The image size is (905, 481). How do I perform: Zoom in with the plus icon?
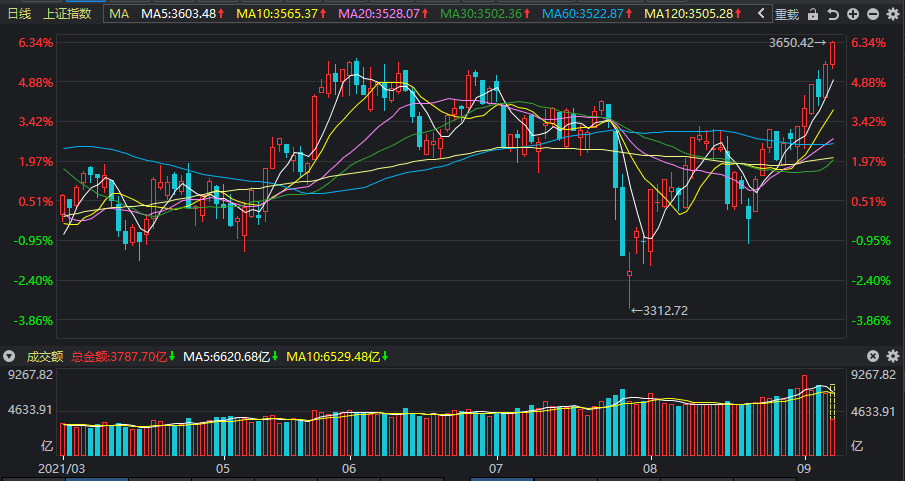(853, 14)
